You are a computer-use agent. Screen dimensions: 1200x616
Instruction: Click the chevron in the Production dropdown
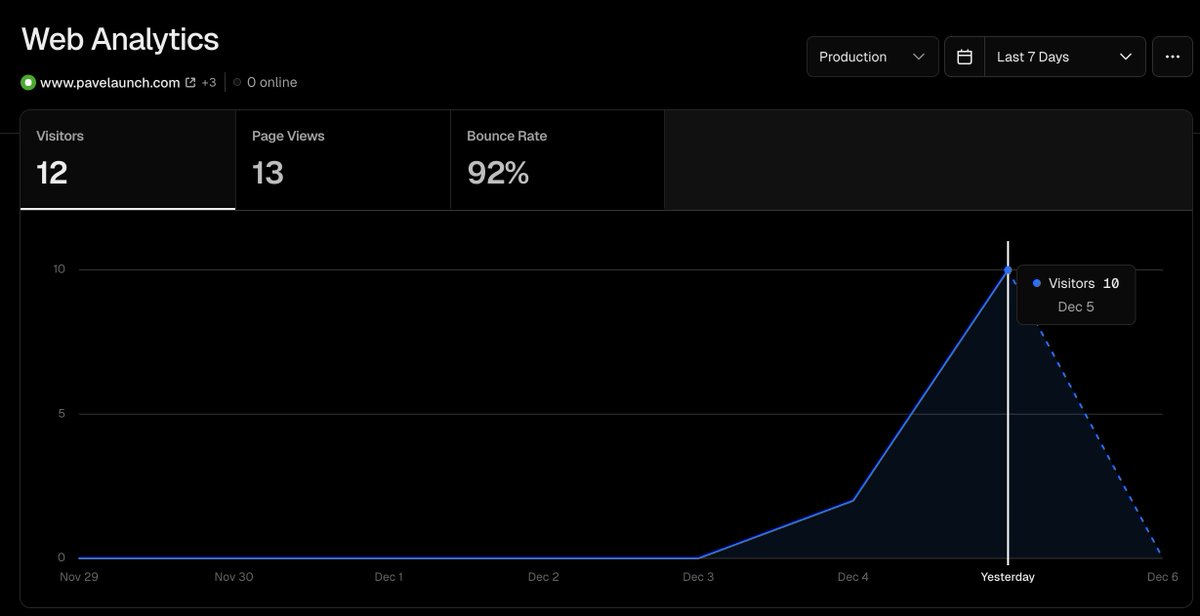pos(918,57)
